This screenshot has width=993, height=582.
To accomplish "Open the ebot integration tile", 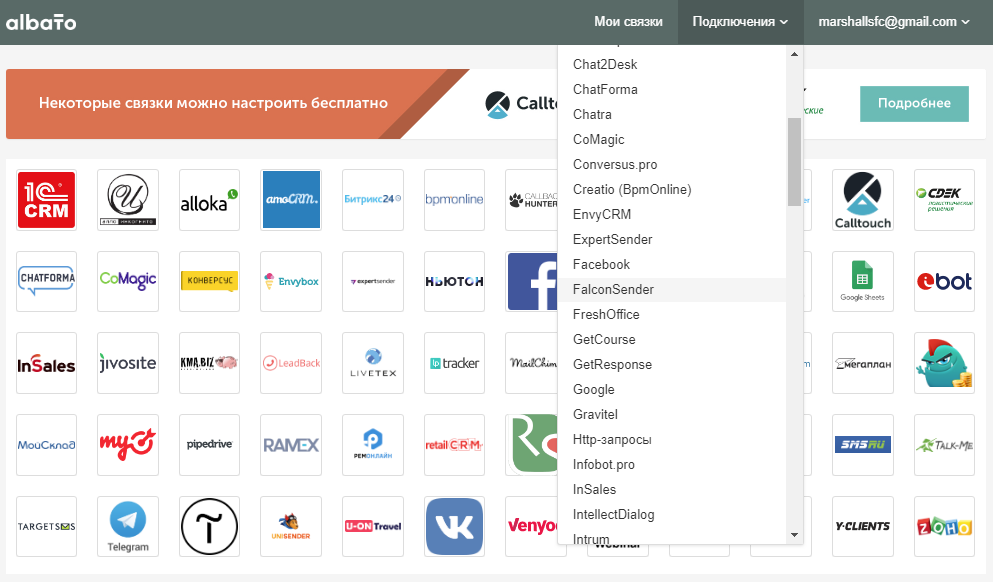I will tap(944, 282).
